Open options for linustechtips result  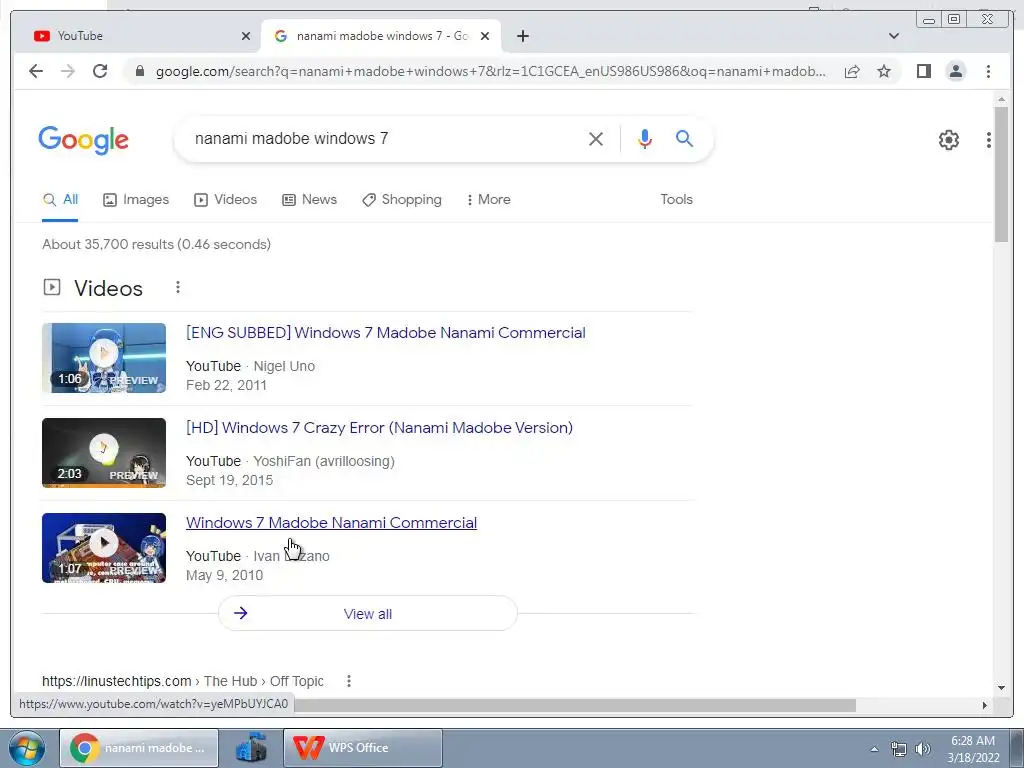[x=349, y=681]
